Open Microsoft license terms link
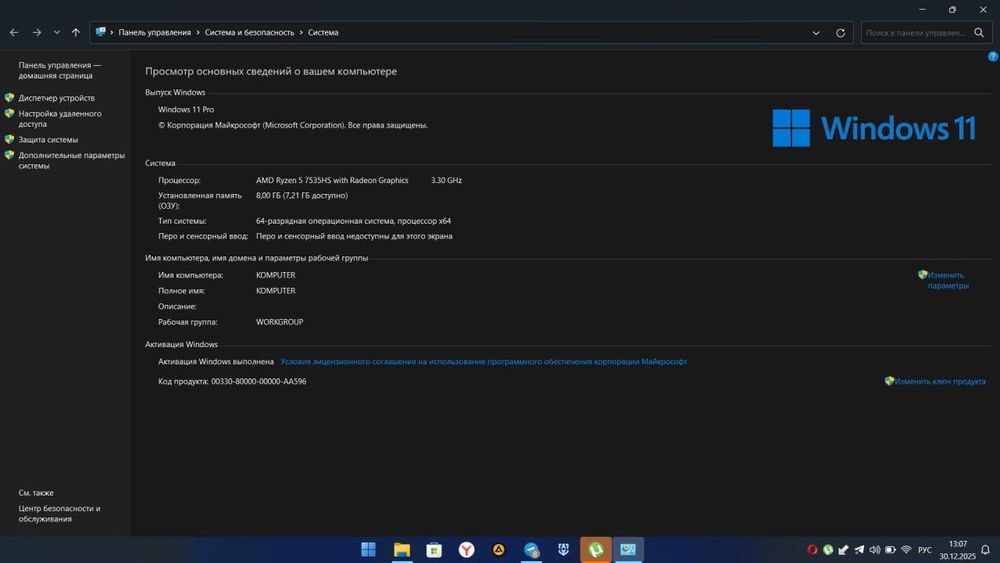This screenshot has width=1000, height=563. tap(483, 362)
